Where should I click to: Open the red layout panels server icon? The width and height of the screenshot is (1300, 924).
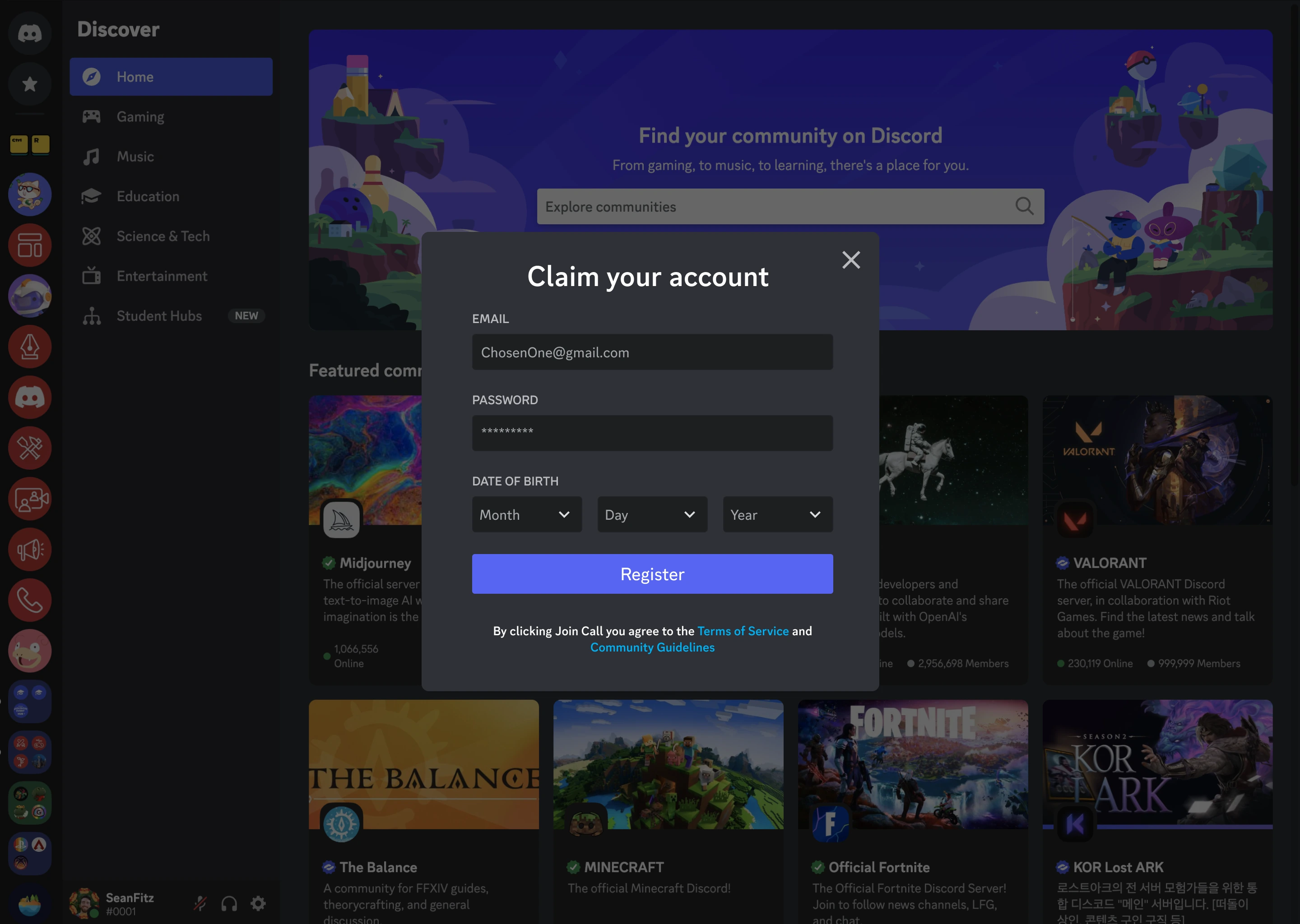pyautogui.click(x=30, y=245)
